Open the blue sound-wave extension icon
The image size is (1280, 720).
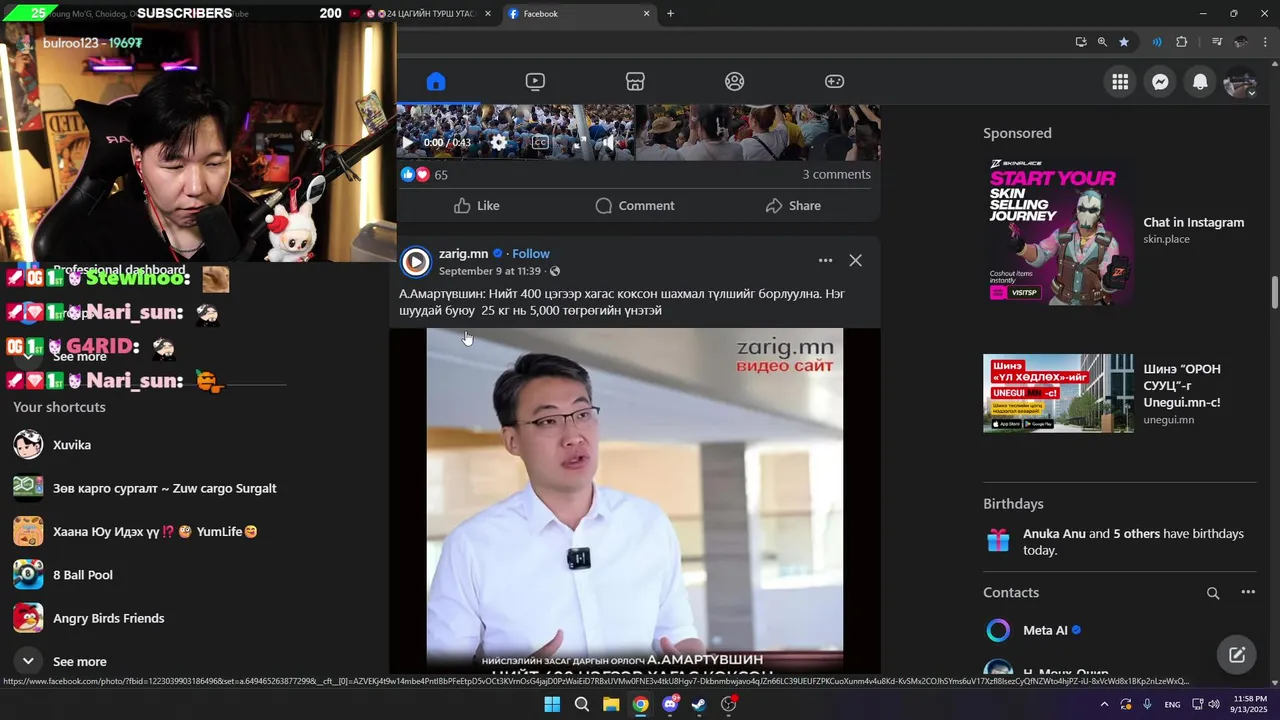[x=1157, y=42]
